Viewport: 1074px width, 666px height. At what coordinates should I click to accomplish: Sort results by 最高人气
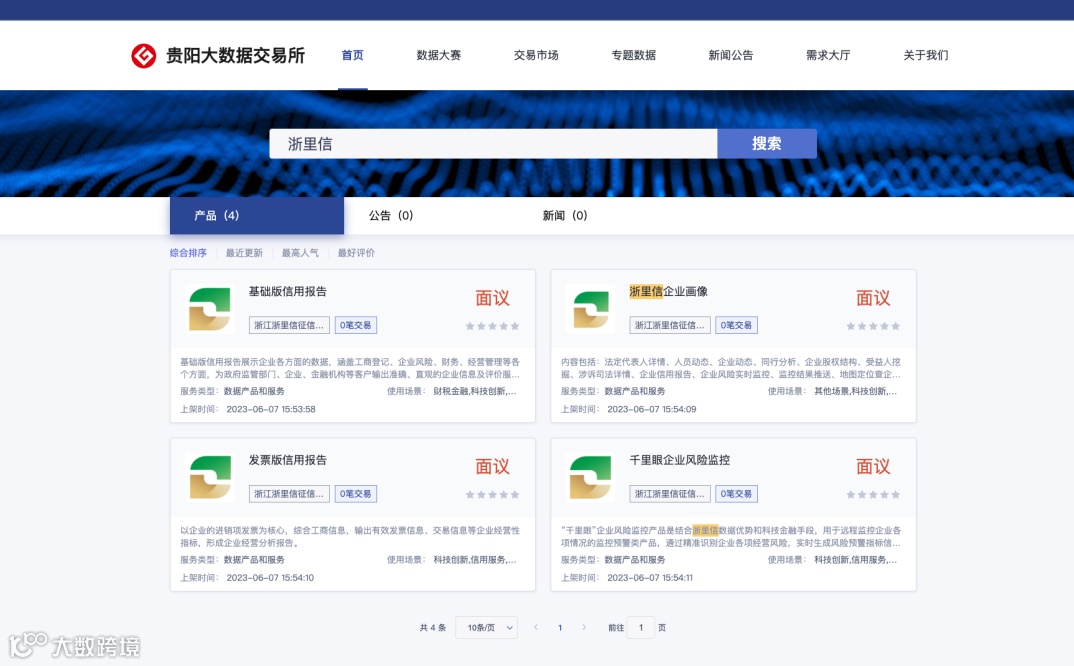300,253
